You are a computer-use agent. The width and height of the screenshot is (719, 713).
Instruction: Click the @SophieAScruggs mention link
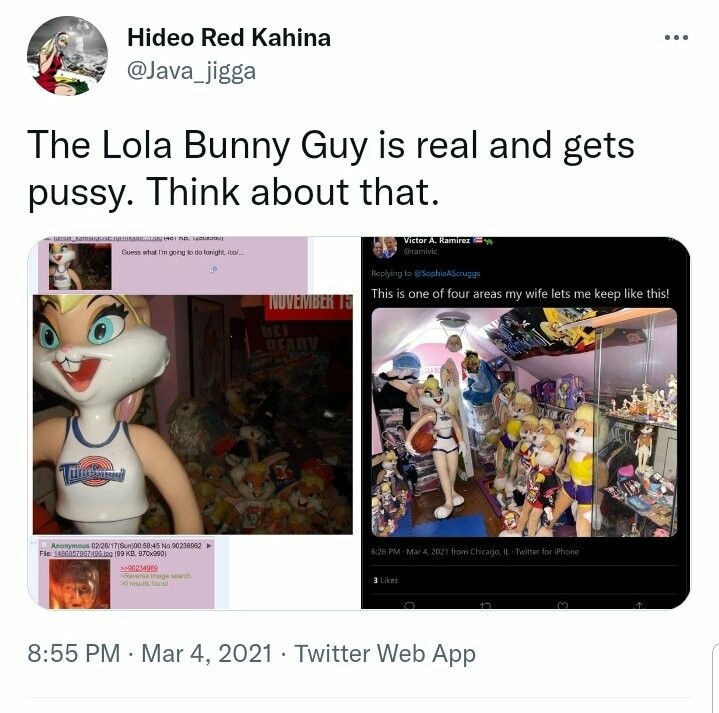click(x=447, y=273)
